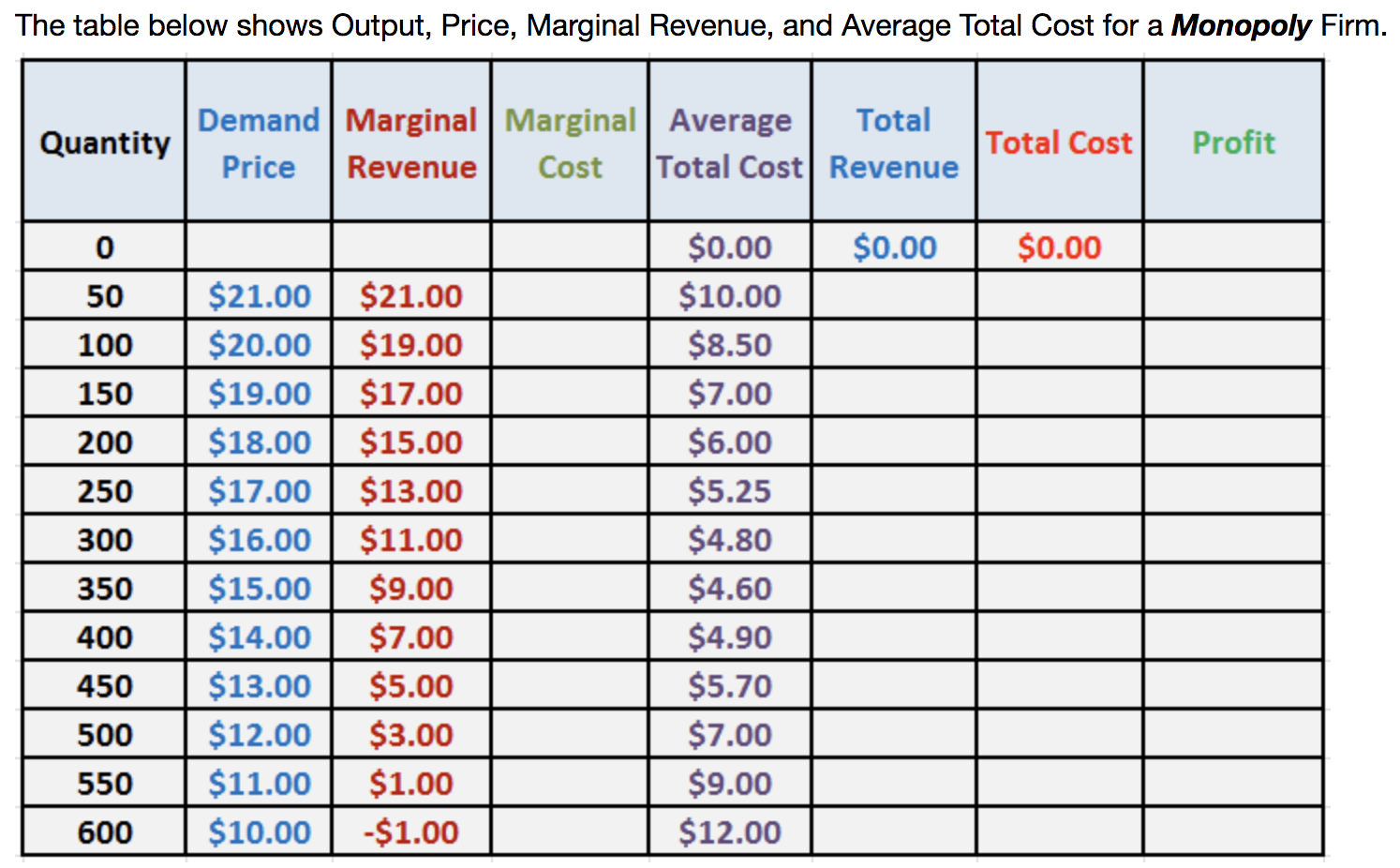Click the quantity 600 row label

103,831
